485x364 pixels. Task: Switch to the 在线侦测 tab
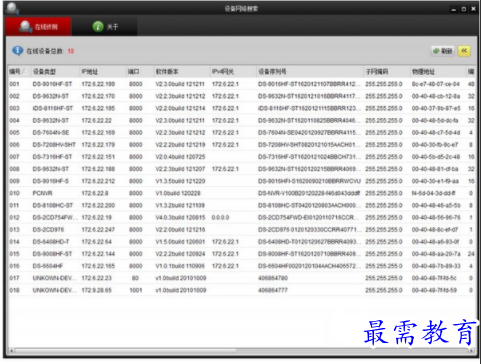38,26
